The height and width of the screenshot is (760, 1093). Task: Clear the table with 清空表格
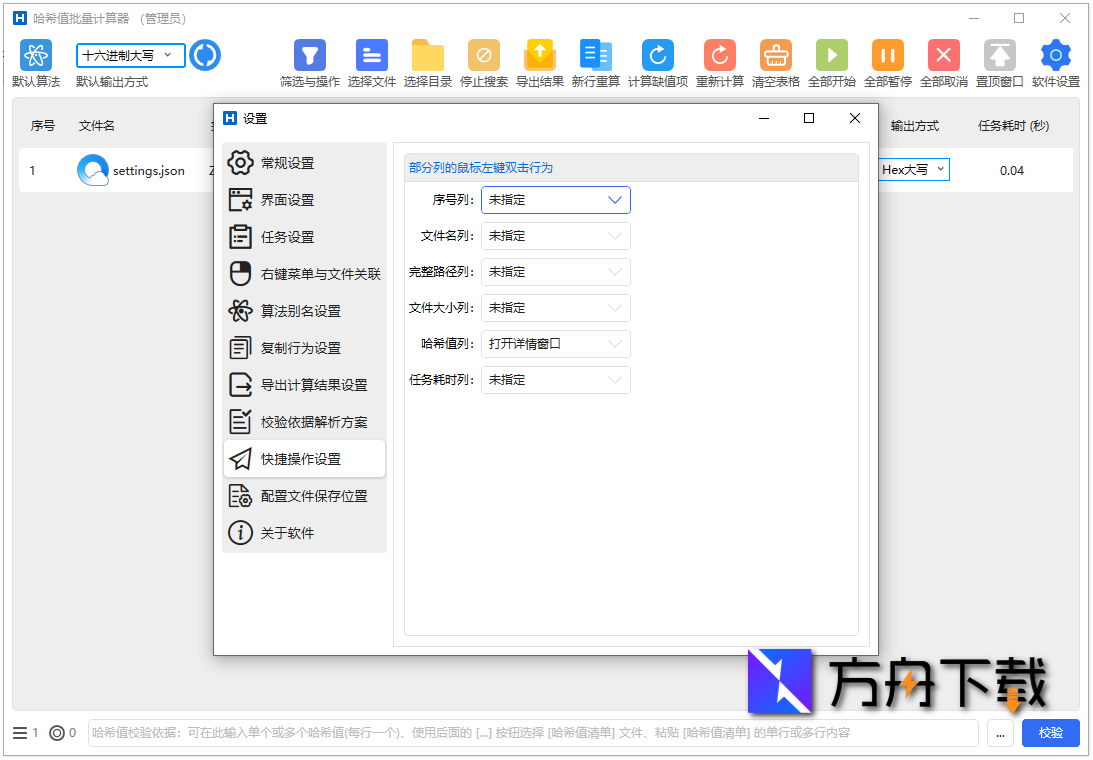pyautogui.click(x=775, y=56)
